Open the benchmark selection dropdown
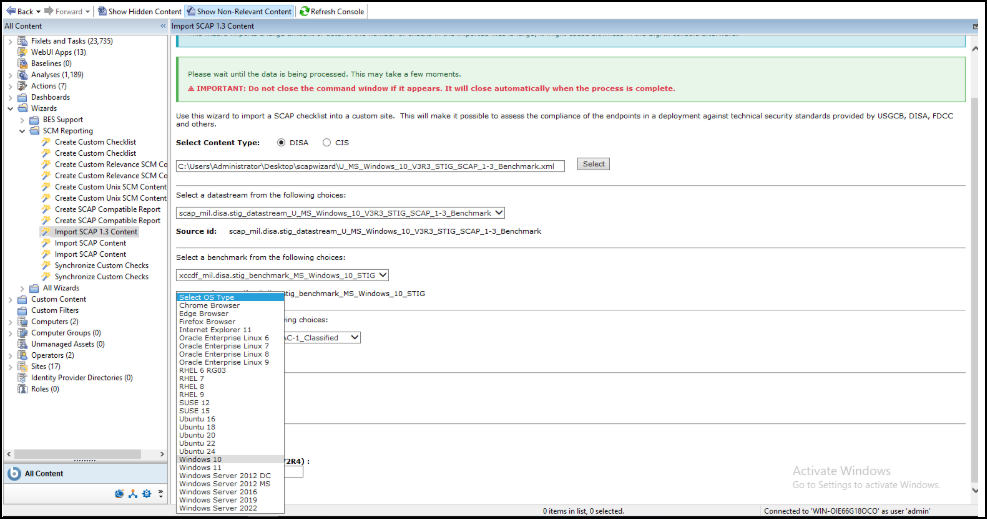The height and width of the screenshot is (519, 987). (283, 276)
